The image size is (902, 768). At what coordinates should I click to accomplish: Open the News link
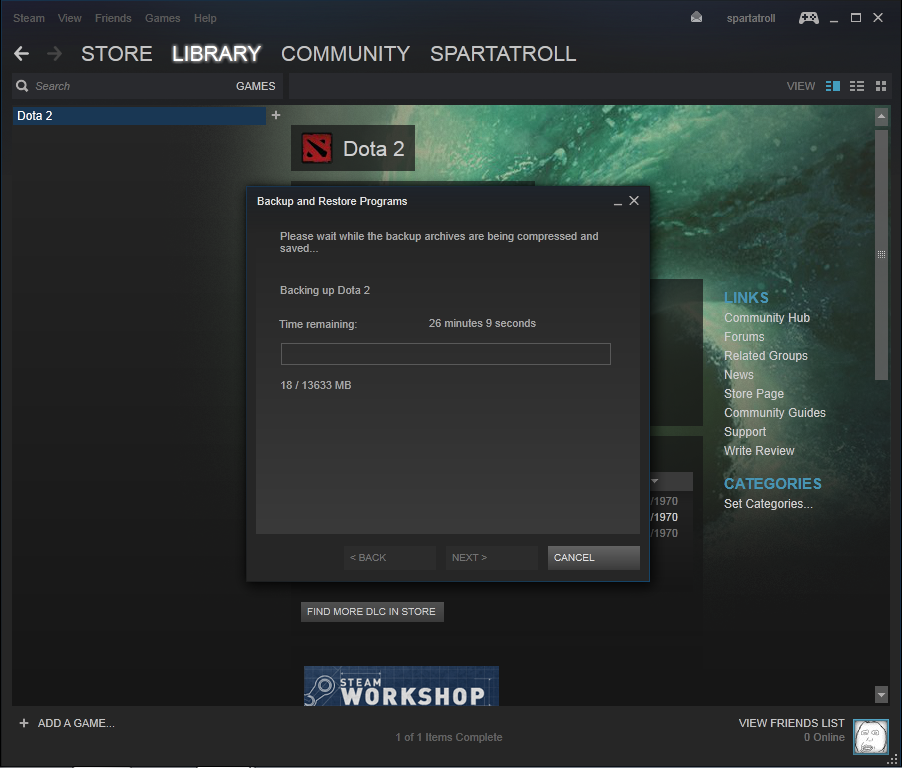tap(739, 375)
